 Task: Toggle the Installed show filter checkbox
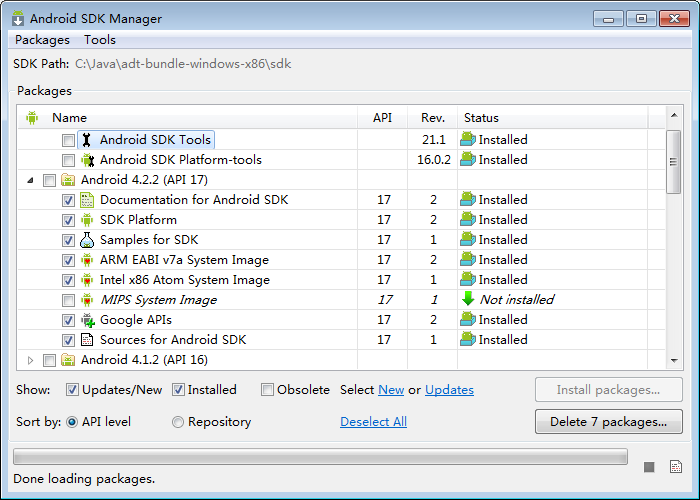click(178, 390)
